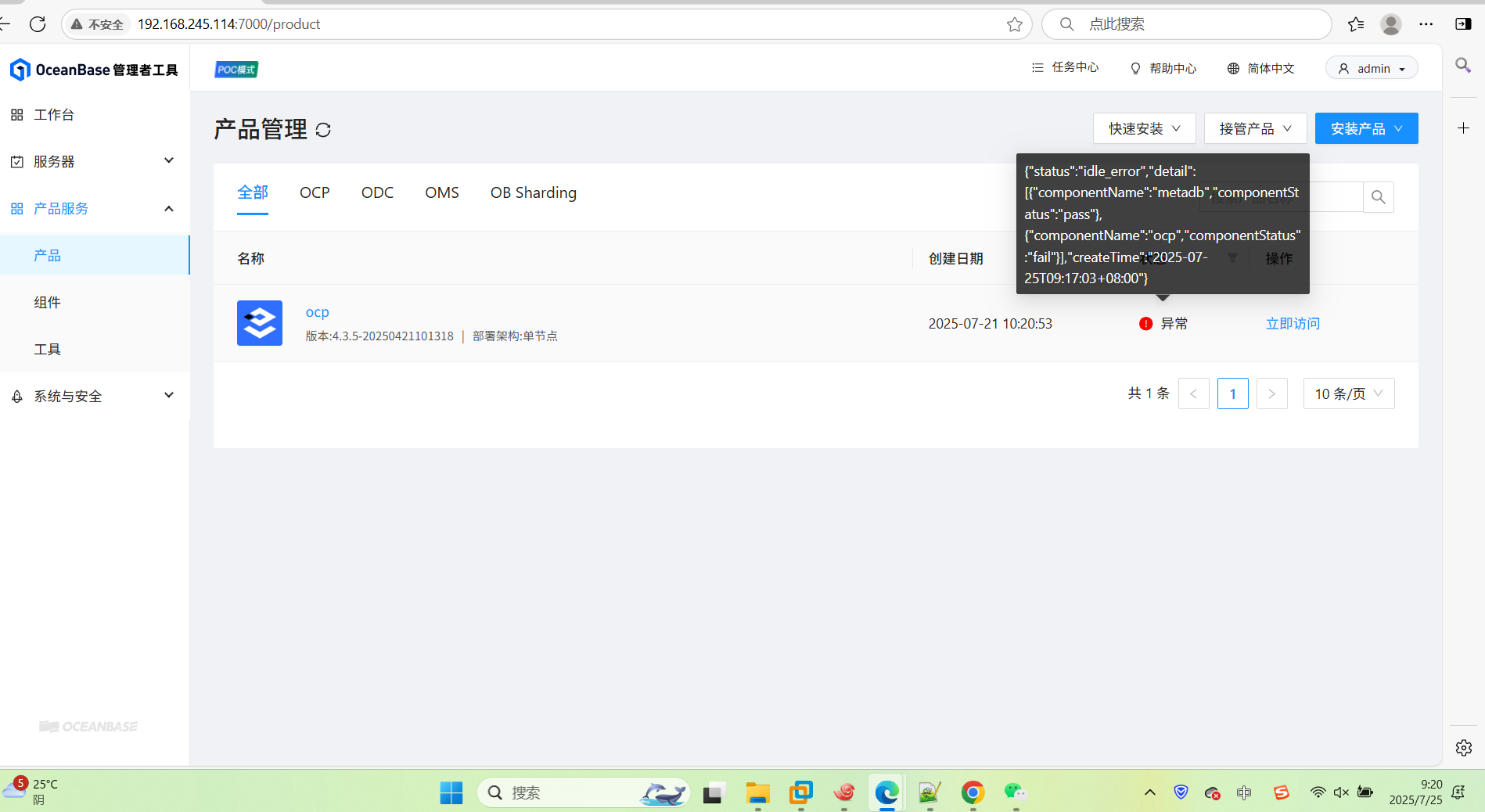Open Help Center

tap(1163, 69)
